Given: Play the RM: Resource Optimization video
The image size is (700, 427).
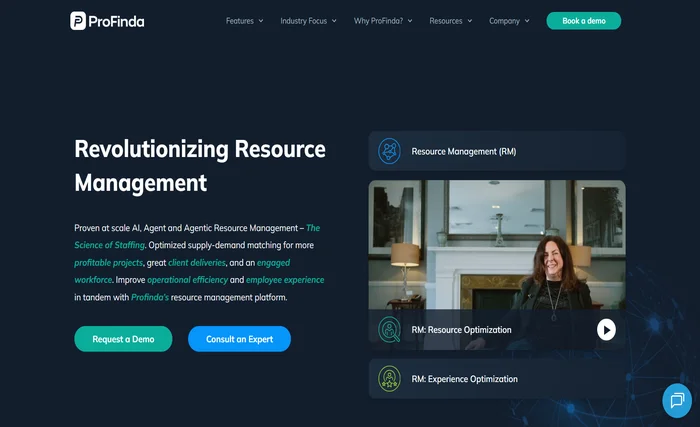Looking at the screenshot, I should pyautogui.click(x=606, y=330).
